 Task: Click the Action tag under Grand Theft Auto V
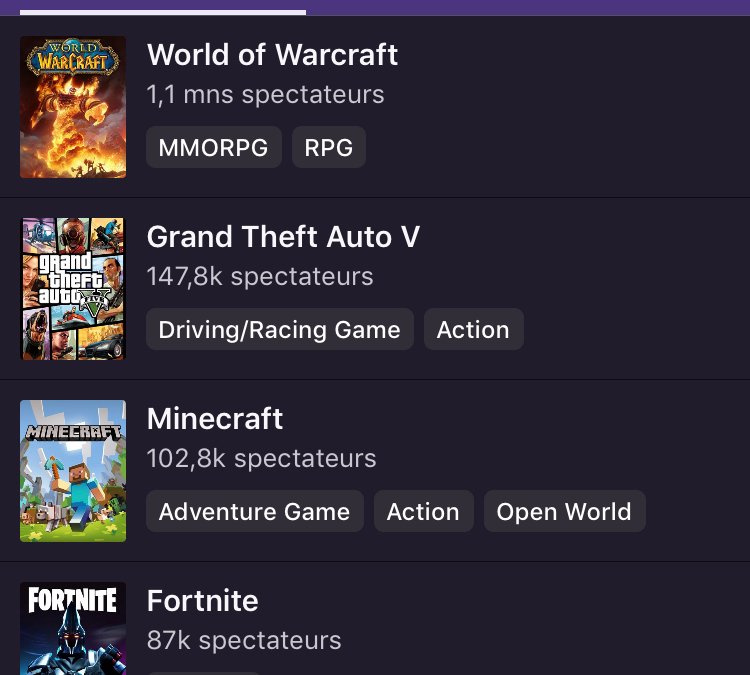pyautogui.click(x=474, y=329)
